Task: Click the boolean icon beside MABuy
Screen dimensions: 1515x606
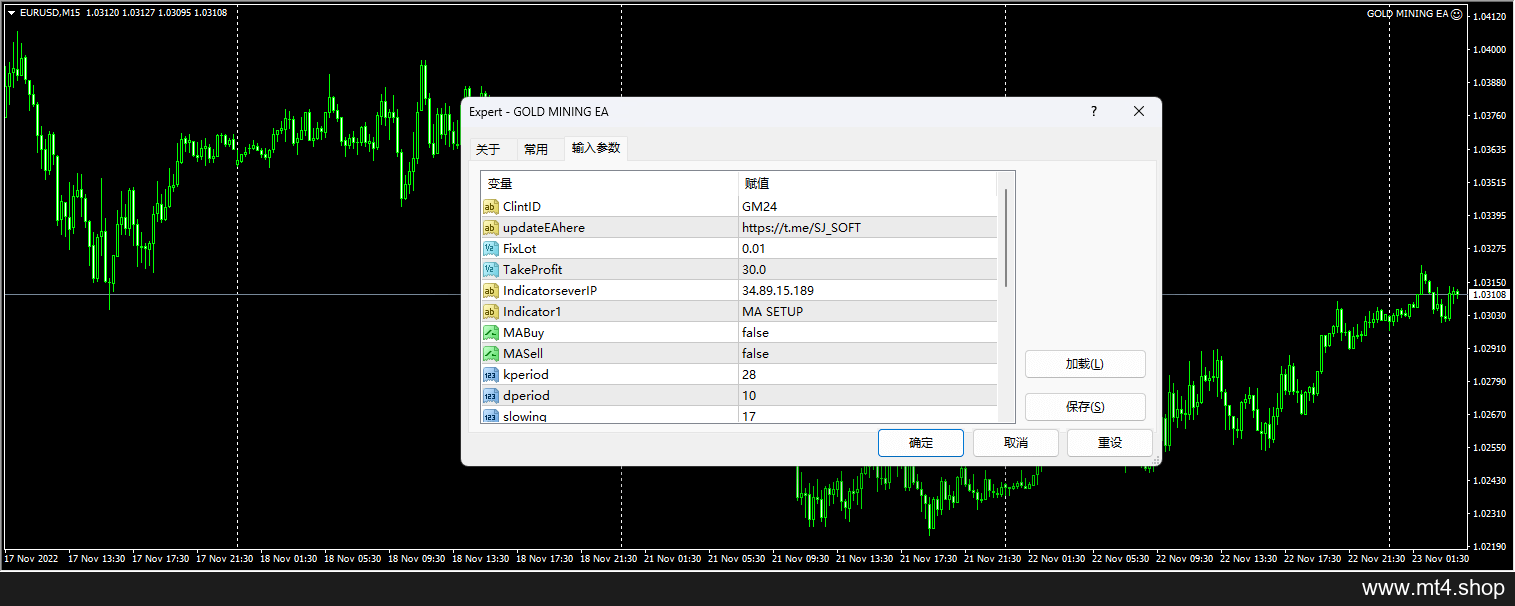Action: coord(491,333)
